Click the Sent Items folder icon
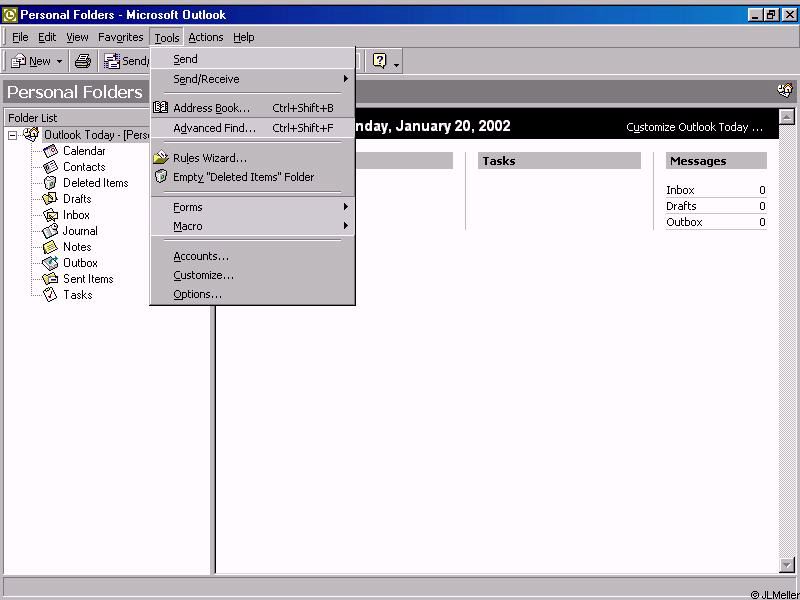Image resolution: width=800 pixels, height=600 pixels. (50, 279)
